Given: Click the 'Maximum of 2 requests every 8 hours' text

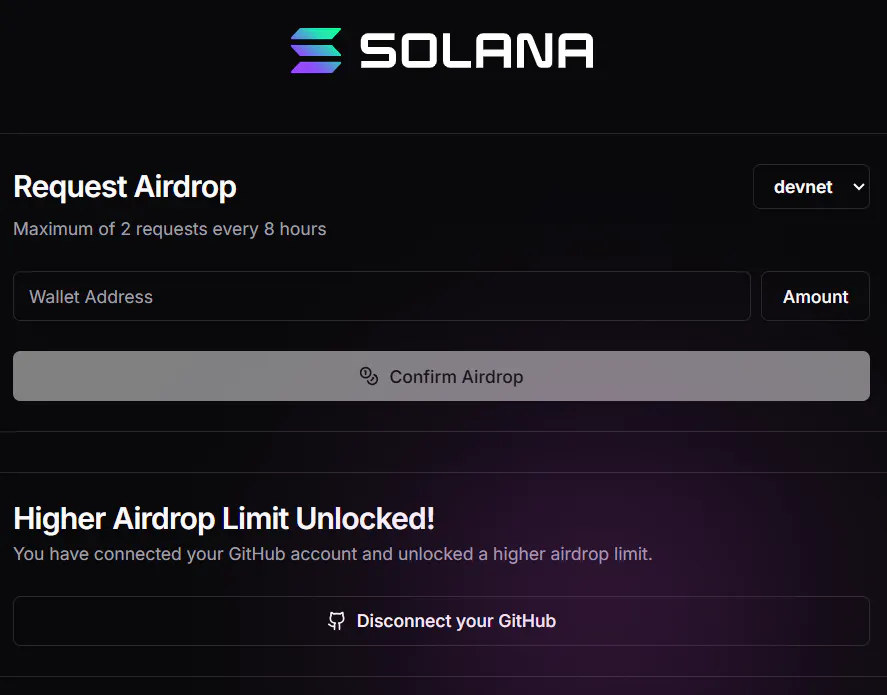Looking at the screenshot, I should click(170, 229).
